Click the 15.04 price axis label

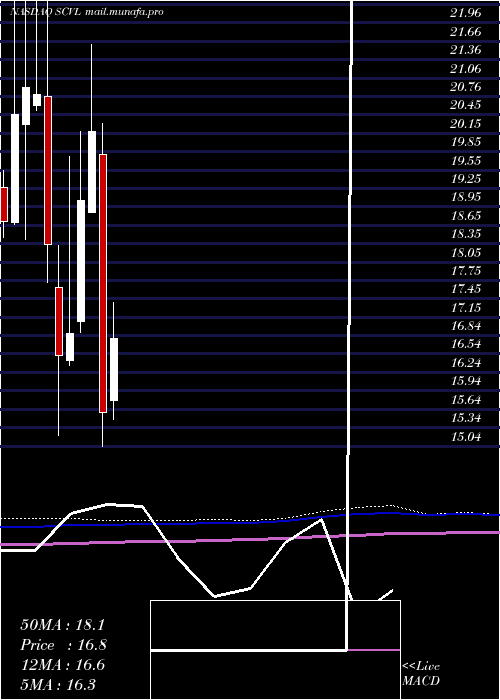tap(466, 436)
